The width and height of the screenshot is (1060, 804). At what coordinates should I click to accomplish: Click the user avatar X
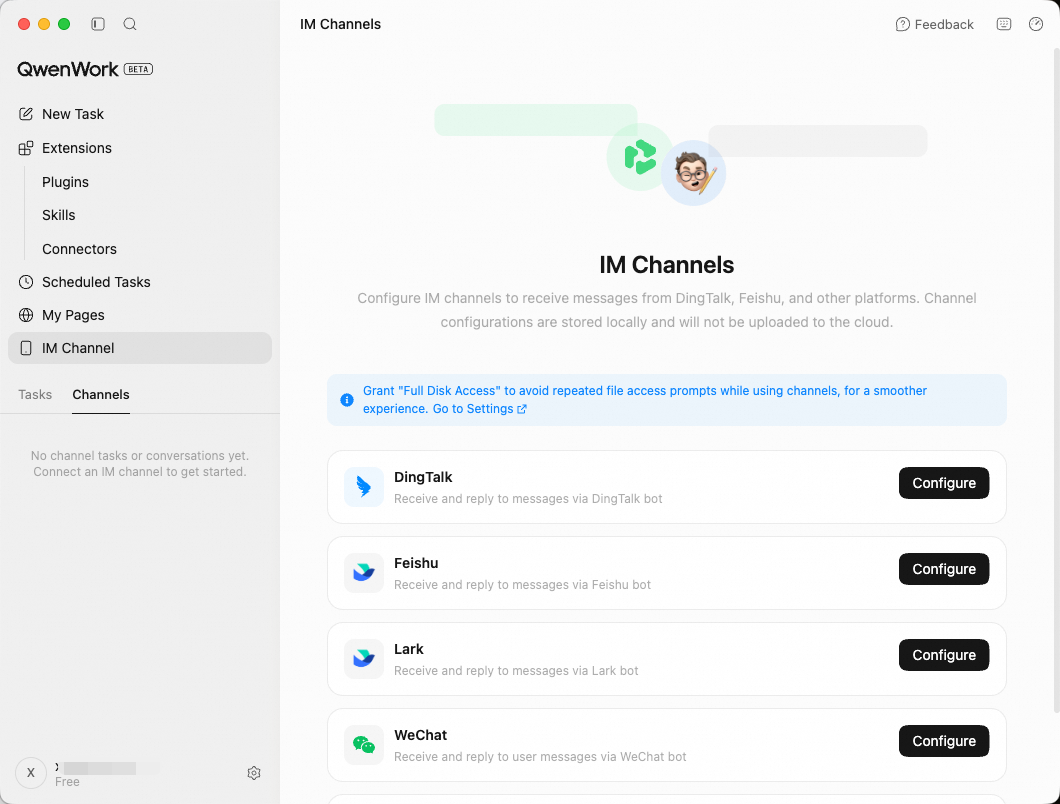[x=31, y=773]
